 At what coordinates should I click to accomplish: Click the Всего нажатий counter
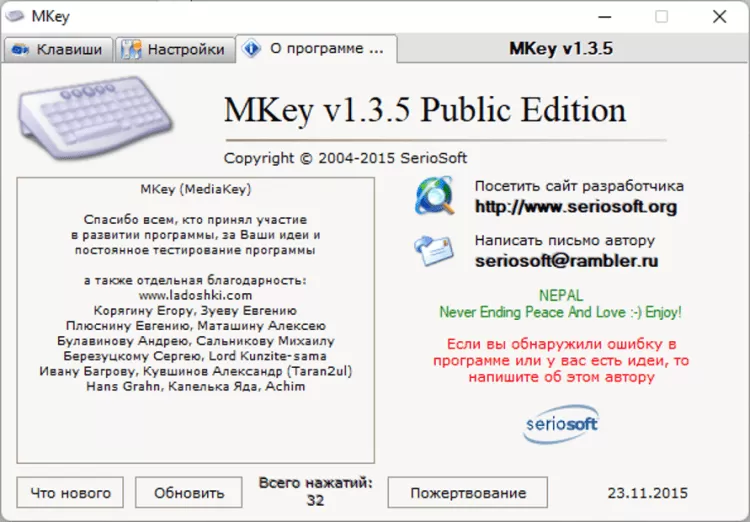click(x=315, y=491)
